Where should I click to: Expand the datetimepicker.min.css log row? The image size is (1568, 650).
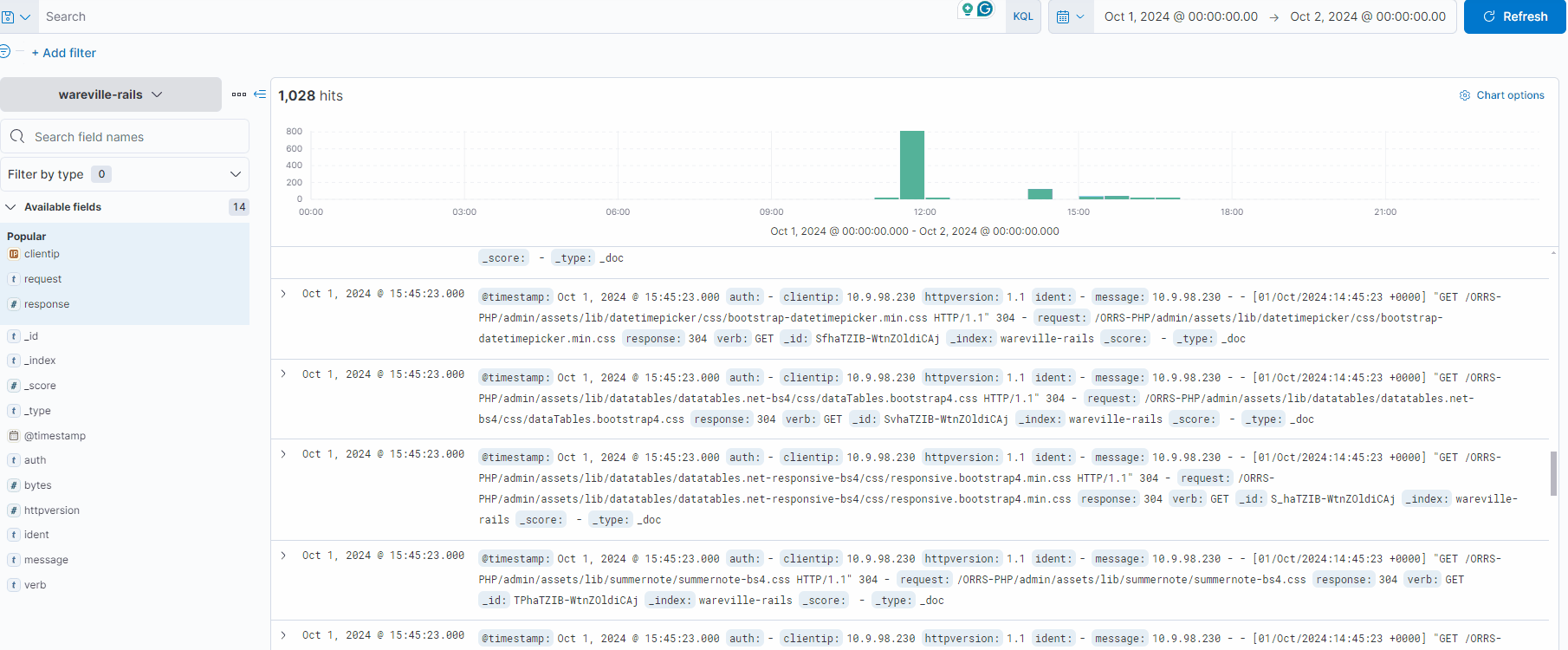[283, 294]
